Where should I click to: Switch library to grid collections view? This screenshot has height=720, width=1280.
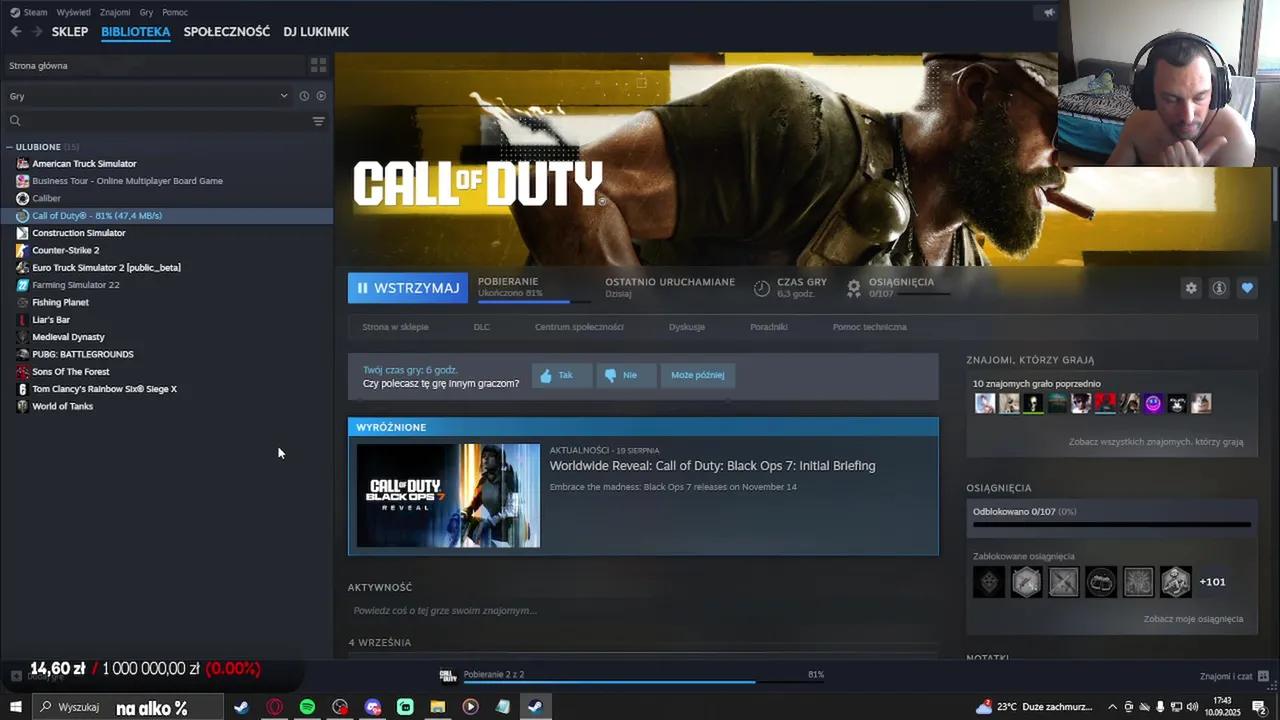(x=318, y=65)
